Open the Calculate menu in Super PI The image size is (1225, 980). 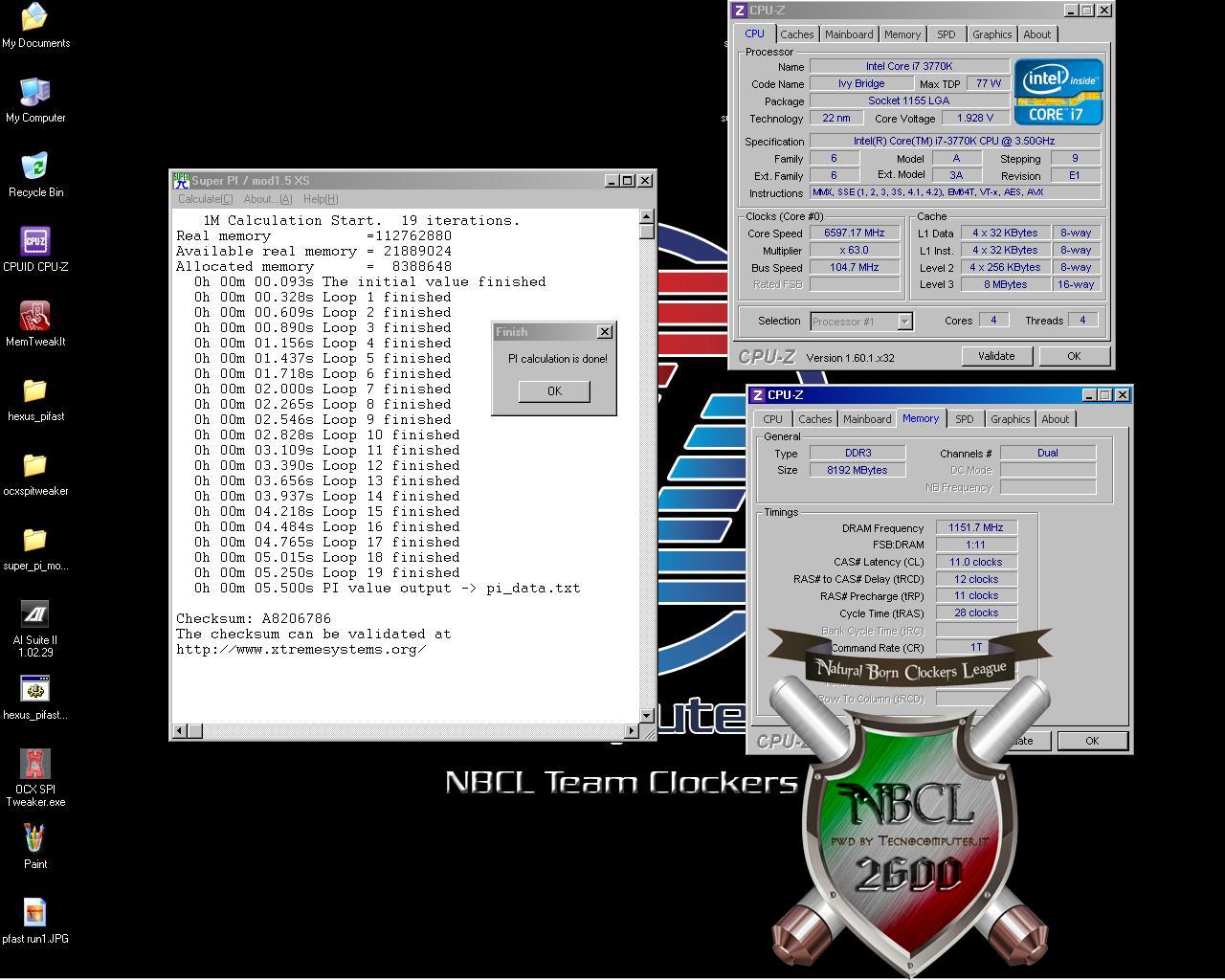click(x=205, y=199)
